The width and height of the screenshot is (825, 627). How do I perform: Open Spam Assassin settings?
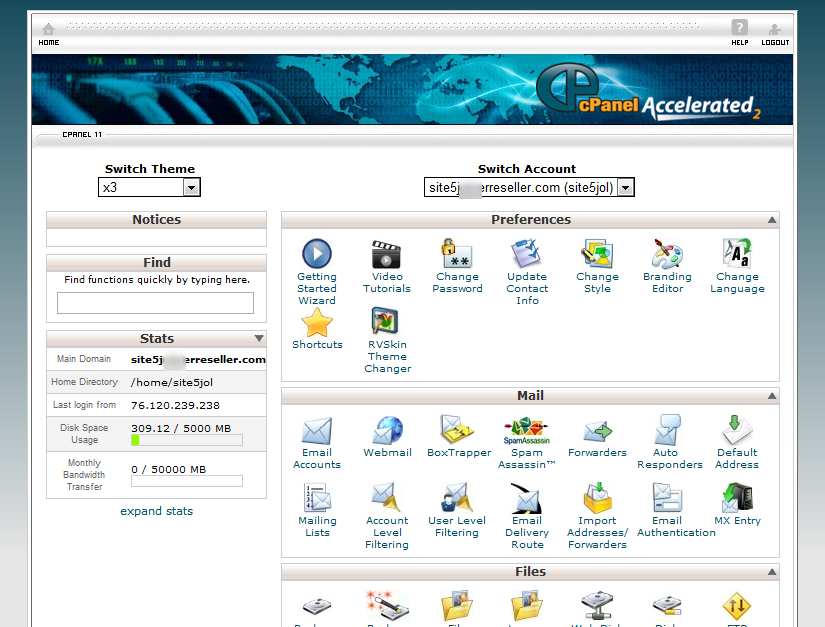tap(527, 442)
